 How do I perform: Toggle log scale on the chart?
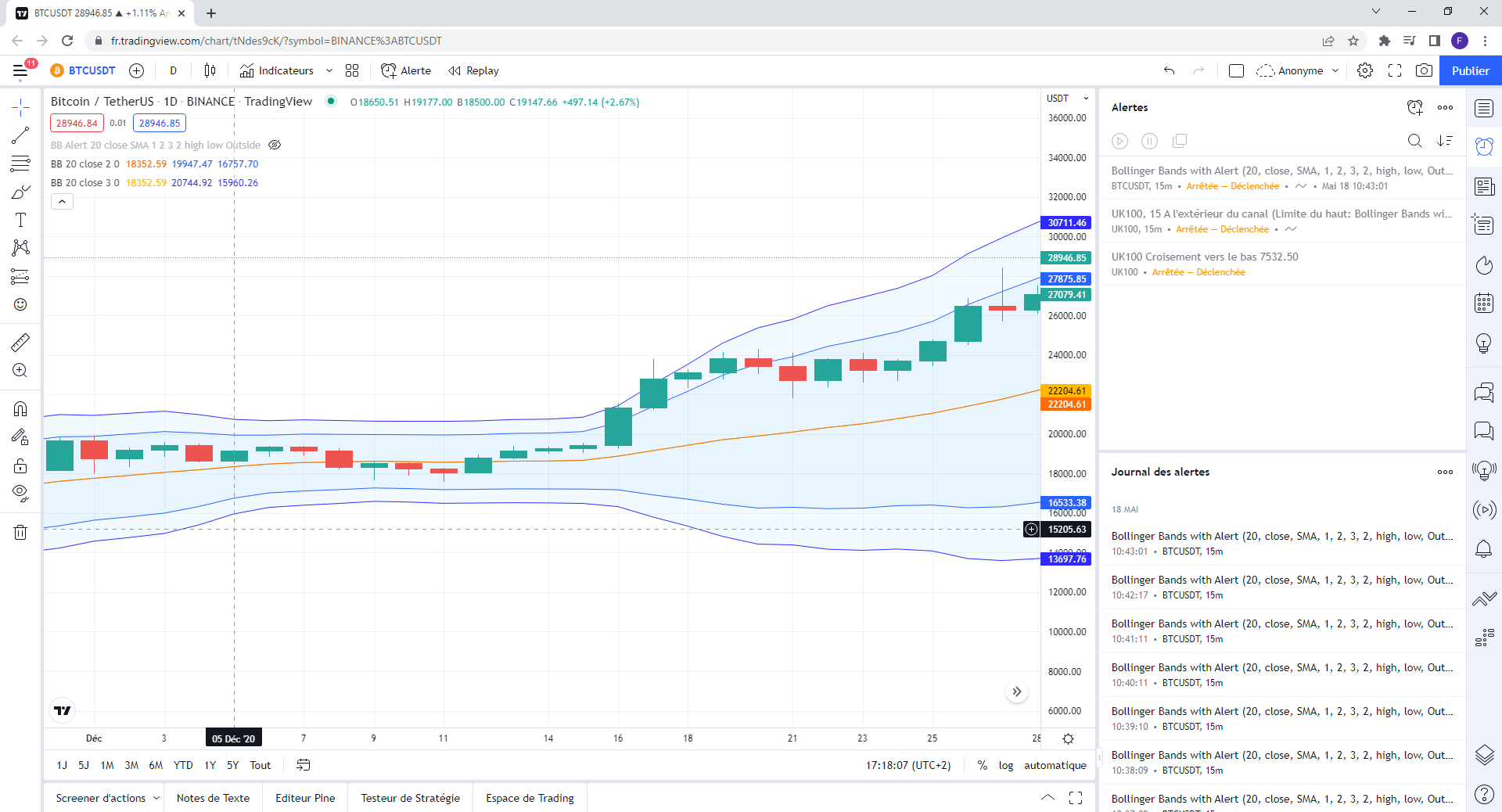[x=1006, y=765]
